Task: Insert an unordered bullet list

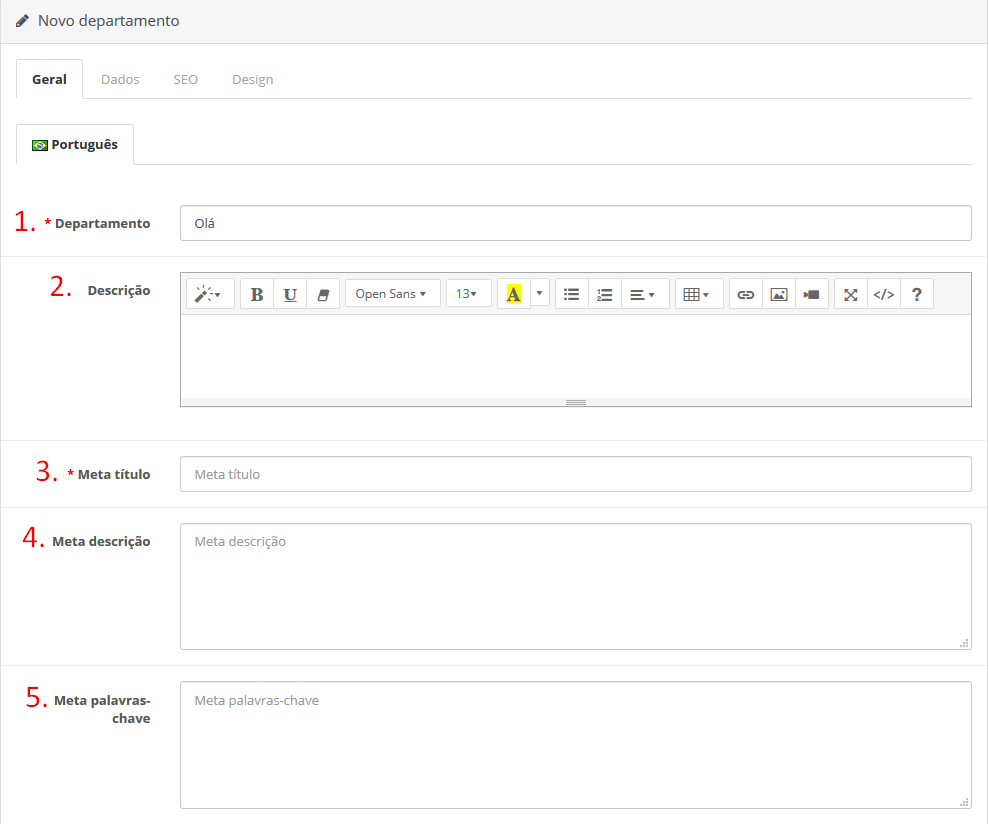Action: [x=572, y=294]
